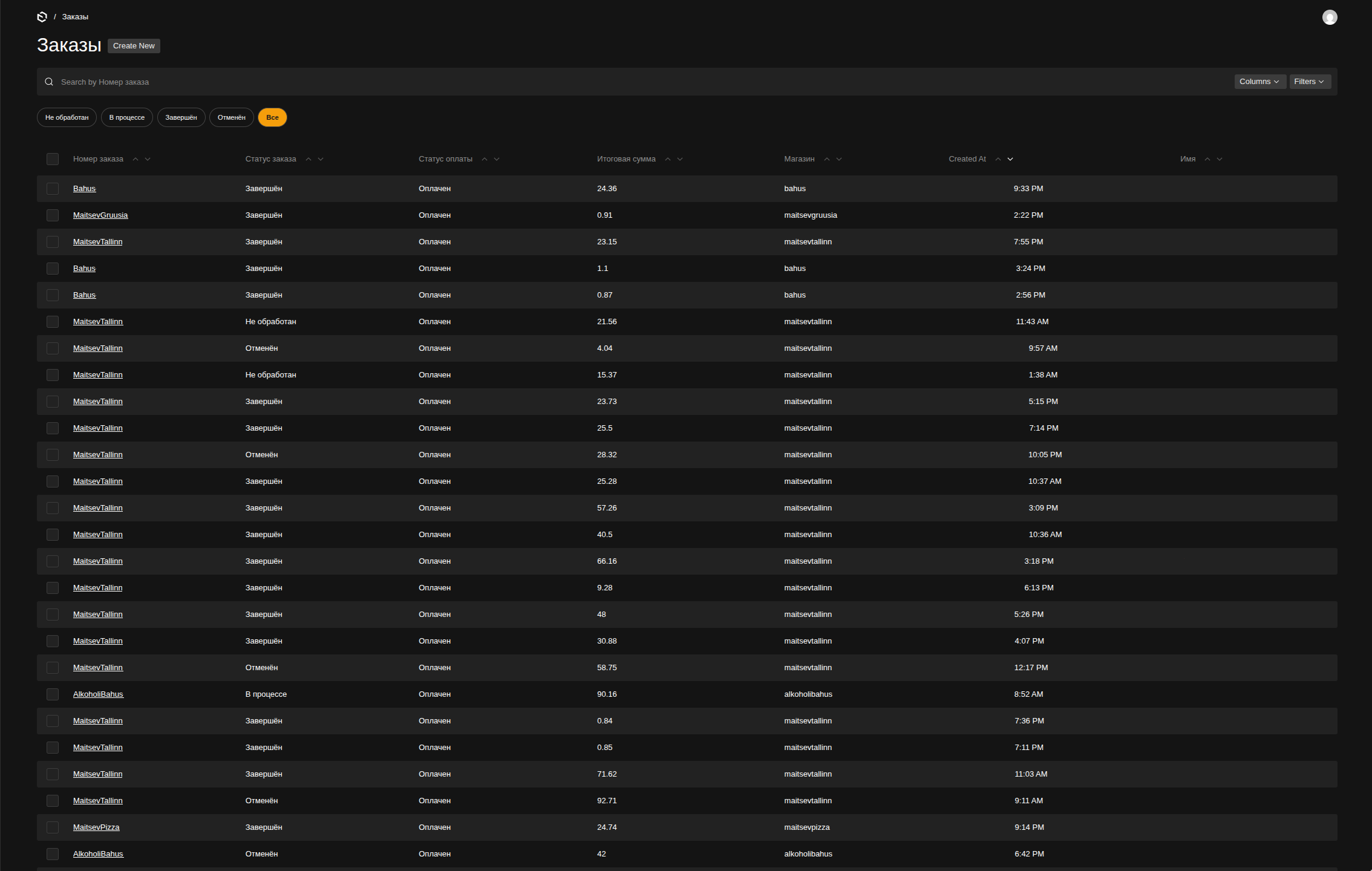Viewport: 1372px width, 871px height.
Task: Sort Статус оплаты descending arrow
Action: (x=497, y=159)
